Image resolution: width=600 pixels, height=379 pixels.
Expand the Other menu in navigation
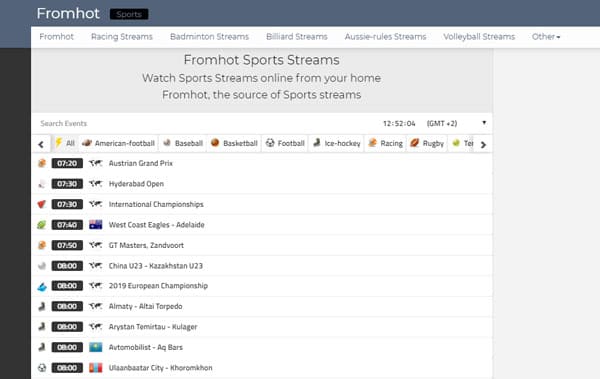546,37
